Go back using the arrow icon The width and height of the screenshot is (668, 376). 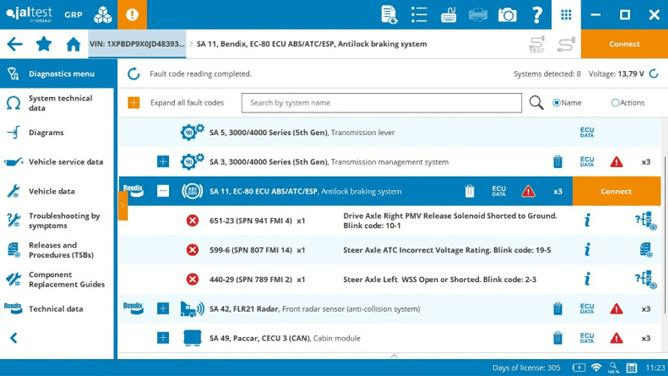(14, 44)
